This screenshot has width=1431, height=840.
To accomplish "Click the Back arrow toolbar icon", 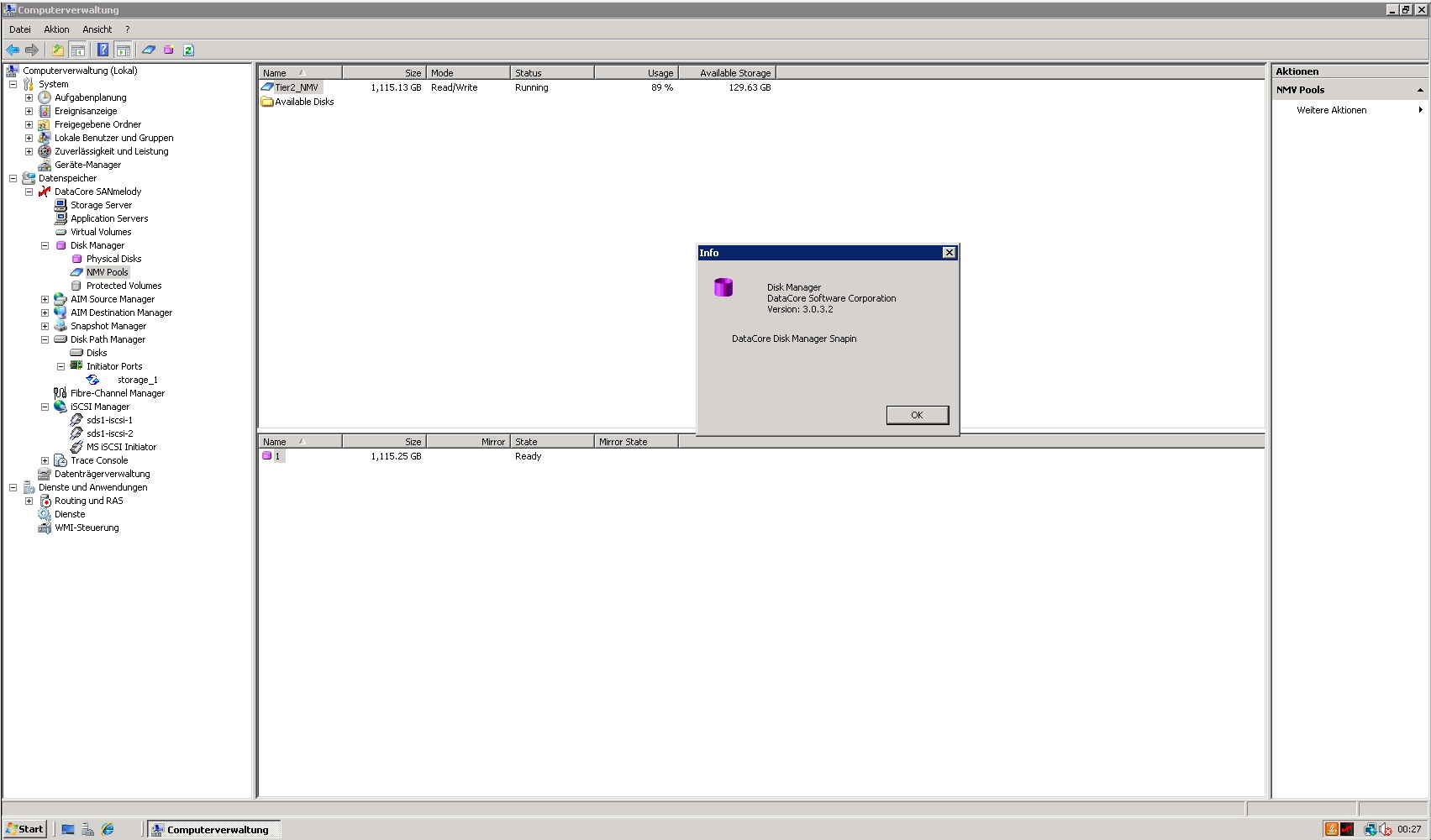I will [13, 50].
